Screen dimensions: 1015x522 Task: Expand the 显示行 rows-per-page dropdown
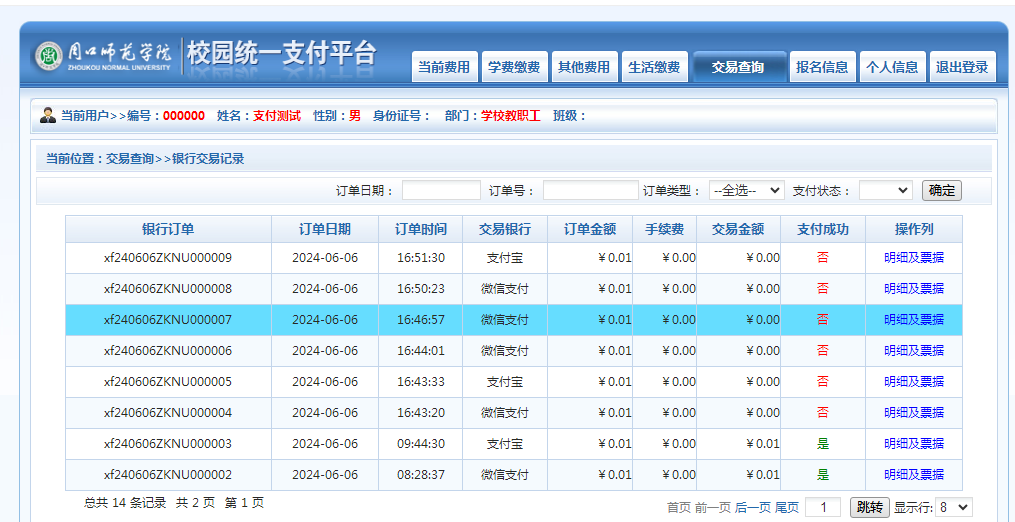tap(954, 507)
